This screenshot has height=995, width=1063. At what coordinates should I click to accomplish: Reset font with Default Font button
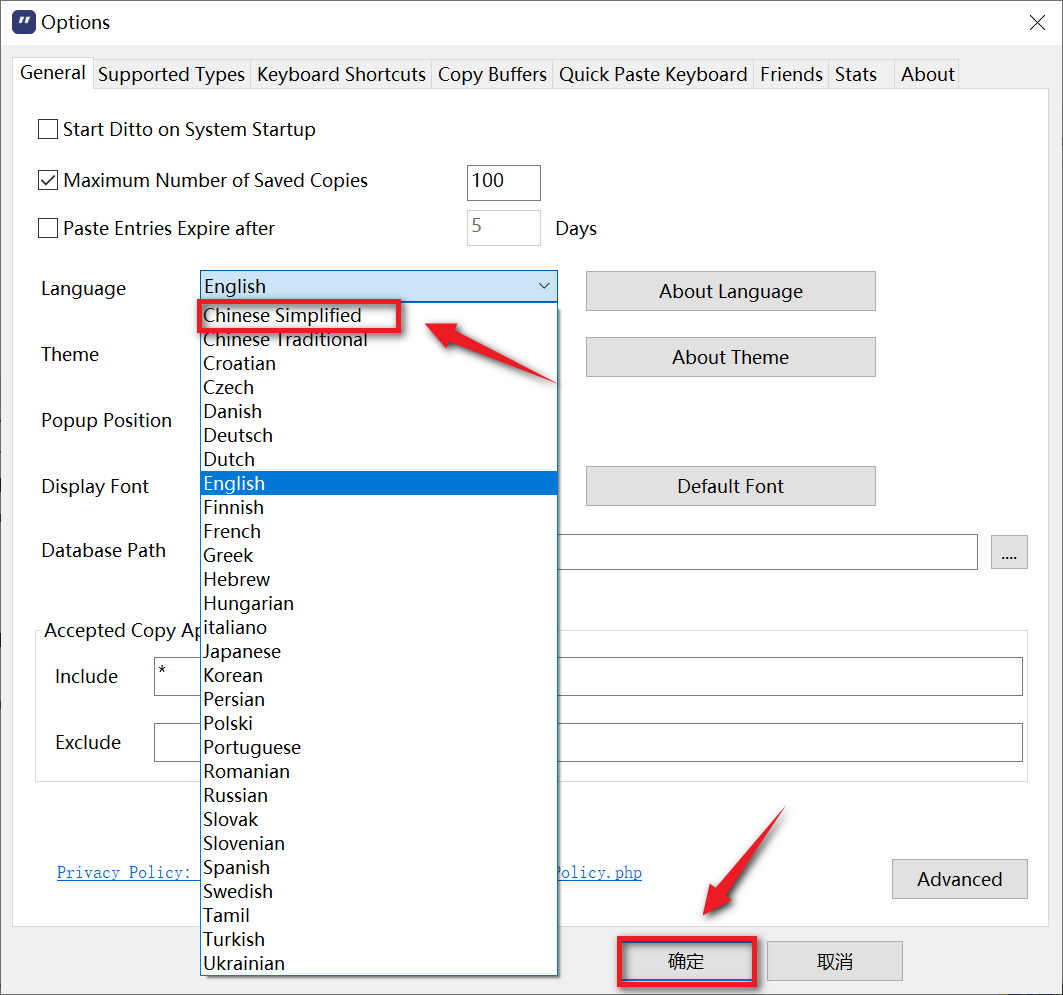[731, 486]
